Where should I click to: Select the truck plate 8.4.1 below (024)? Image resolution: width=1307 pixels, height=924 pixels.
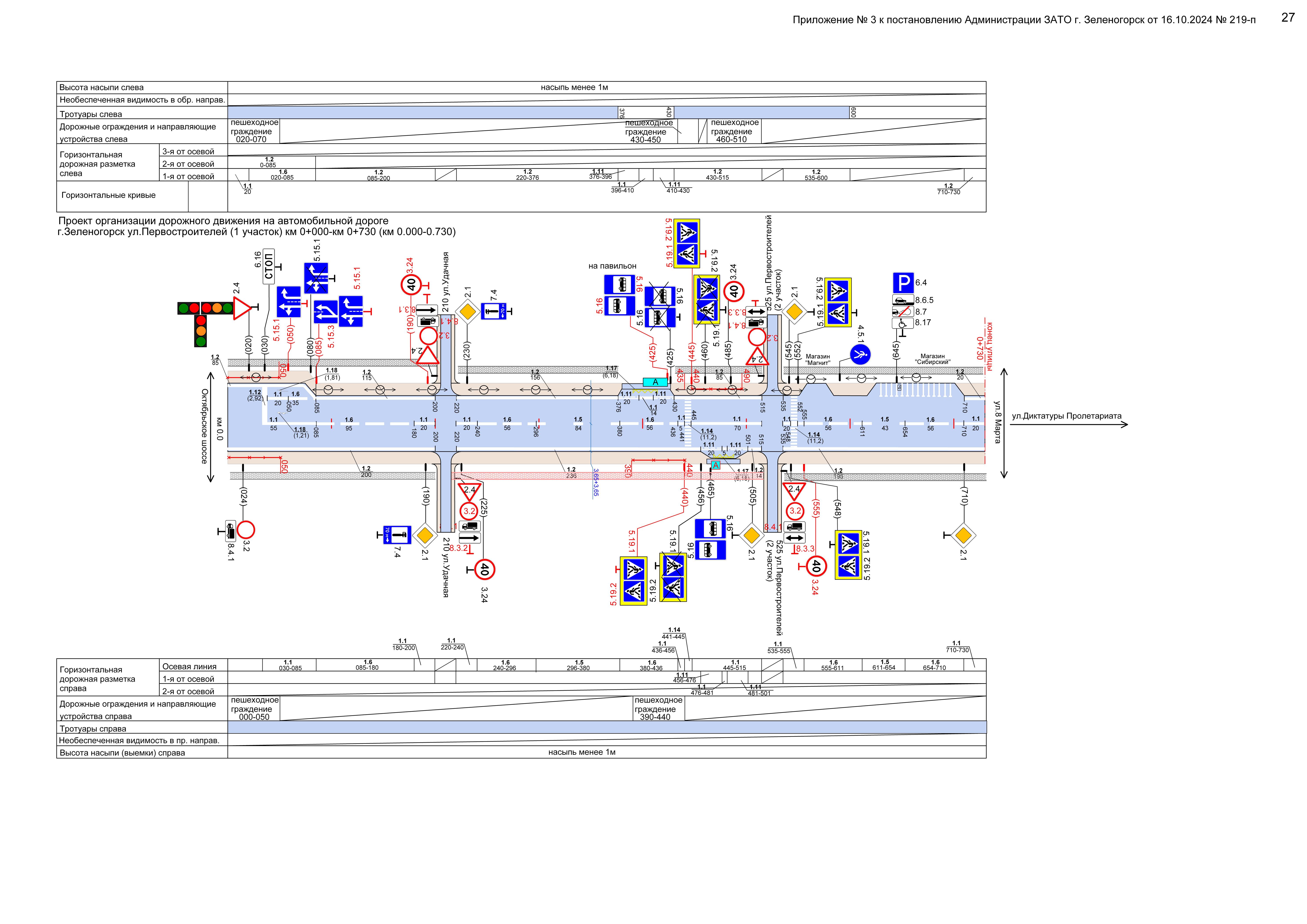click(x=231, y=531)
